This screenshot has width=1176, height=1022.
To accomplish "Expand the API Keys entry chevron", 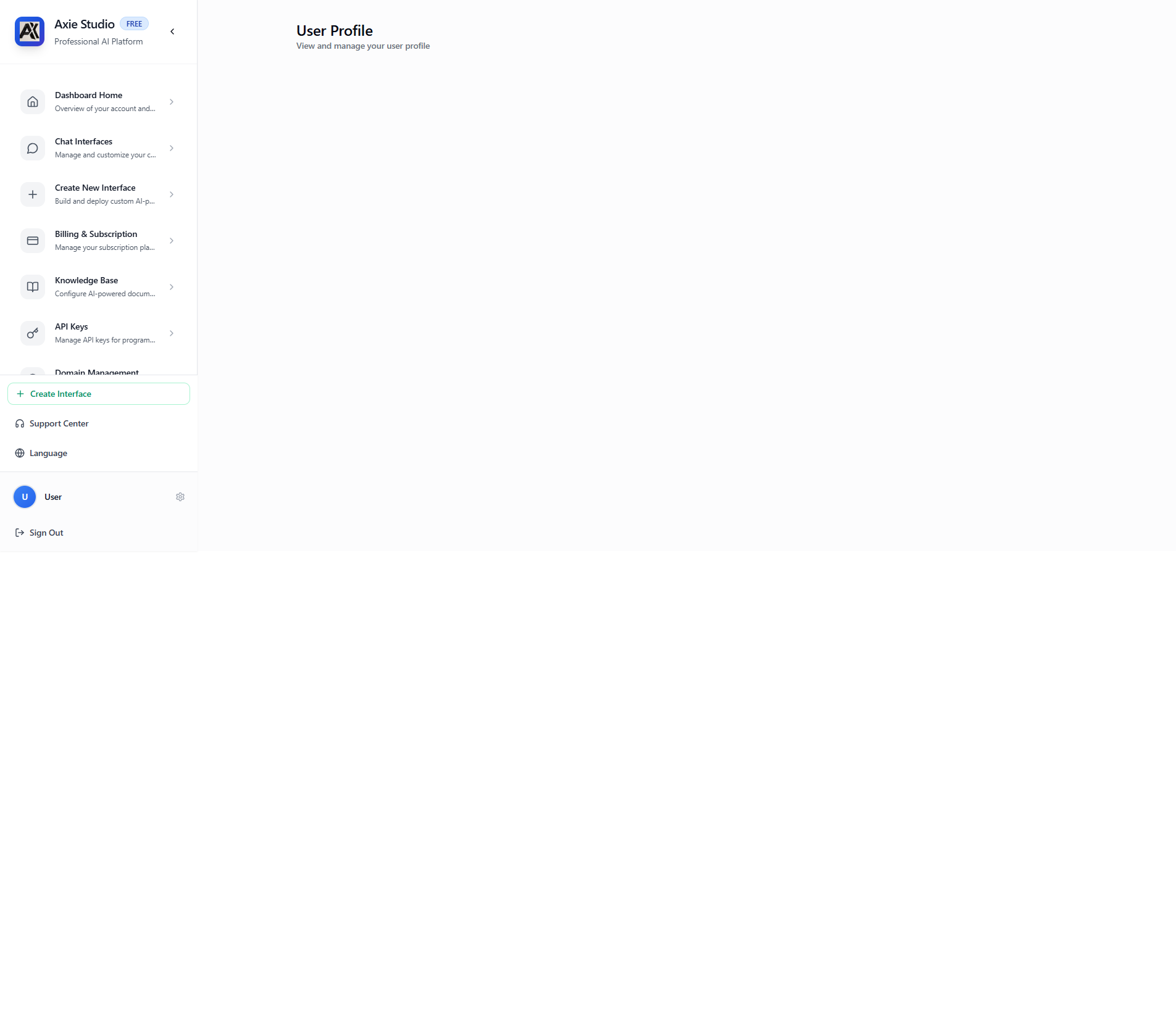I will [171, 333].
